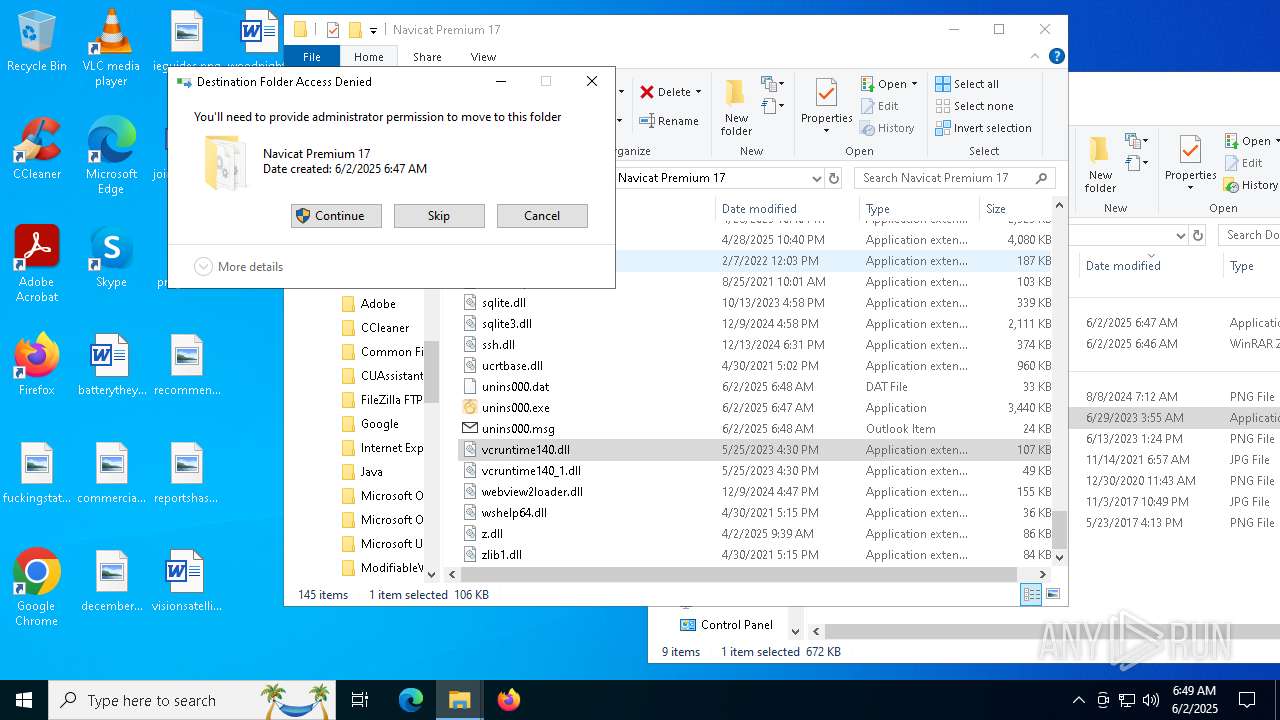
Task: Open Firefox from the taskbar
Action: [x=509, y=700]
